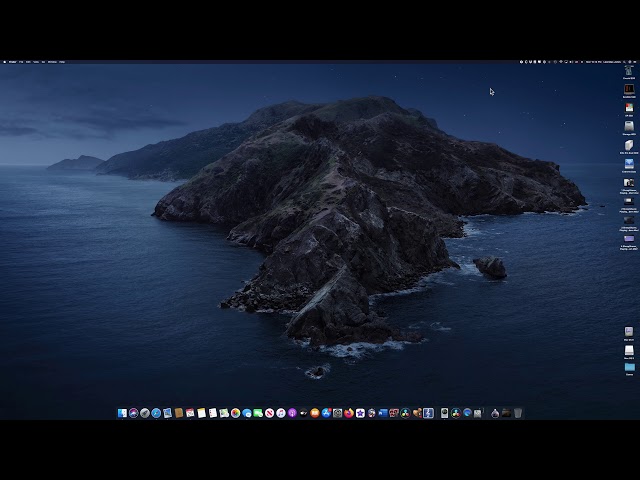This screenshot has width=640, height=480.
Task: Open the Contacts brown book icon
Action: (179, 413)
